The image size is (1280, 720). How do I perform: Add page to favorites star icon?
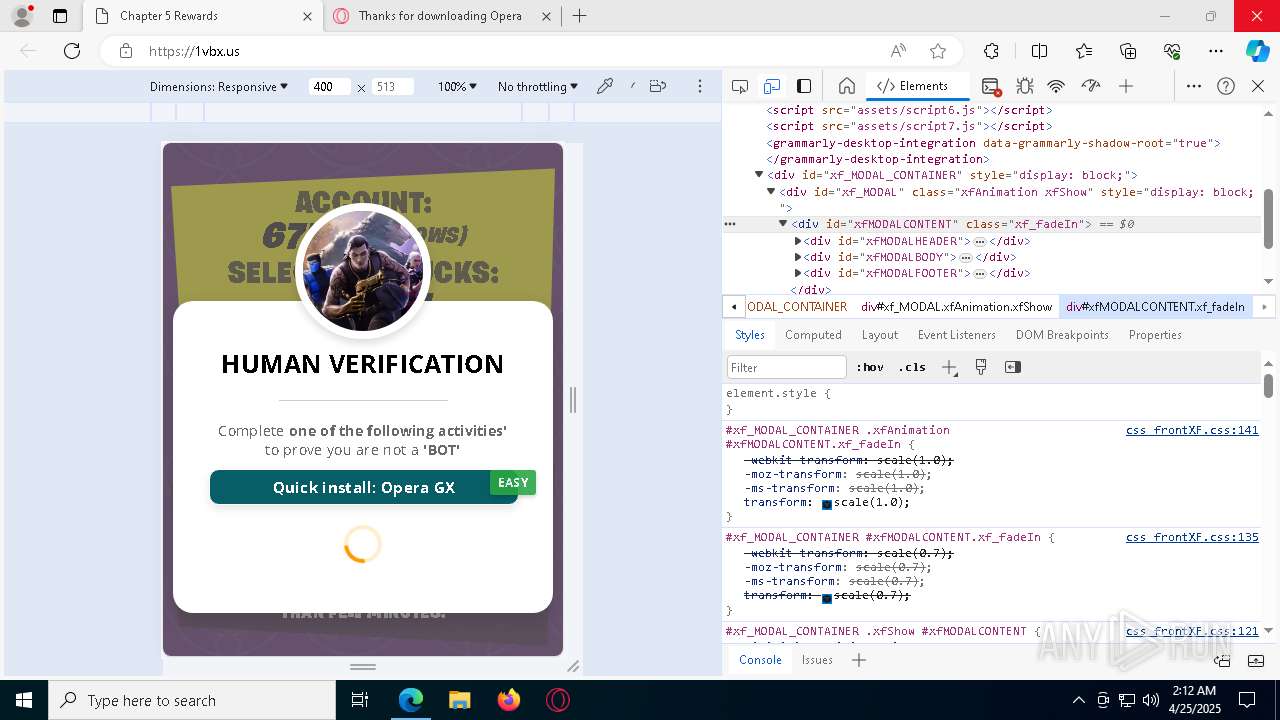coord(937,51)
